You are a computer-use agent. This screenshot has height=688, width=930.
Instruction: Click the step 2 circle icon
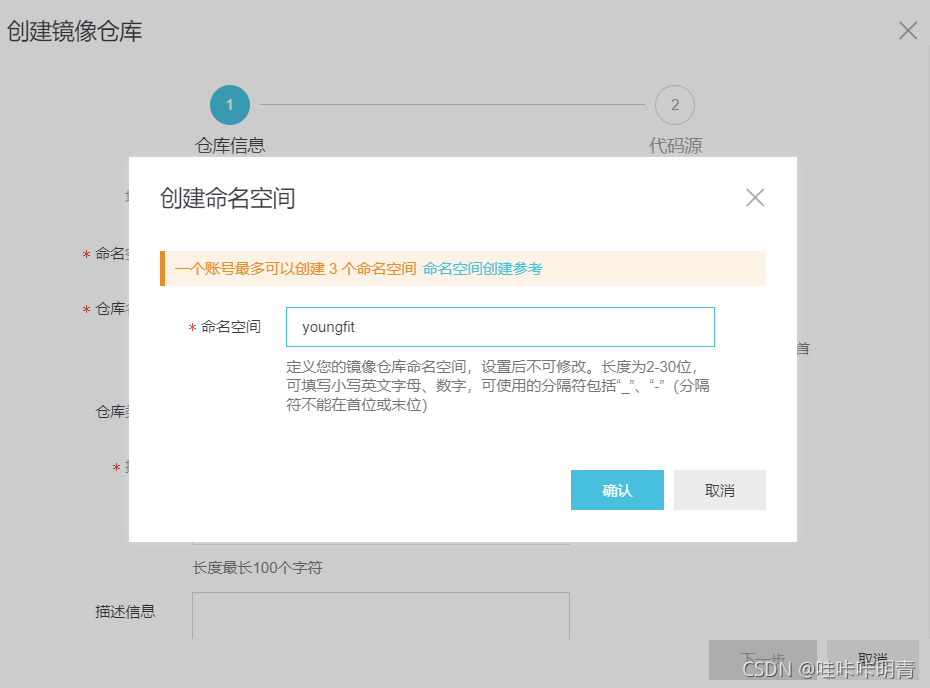click(674, 104)
